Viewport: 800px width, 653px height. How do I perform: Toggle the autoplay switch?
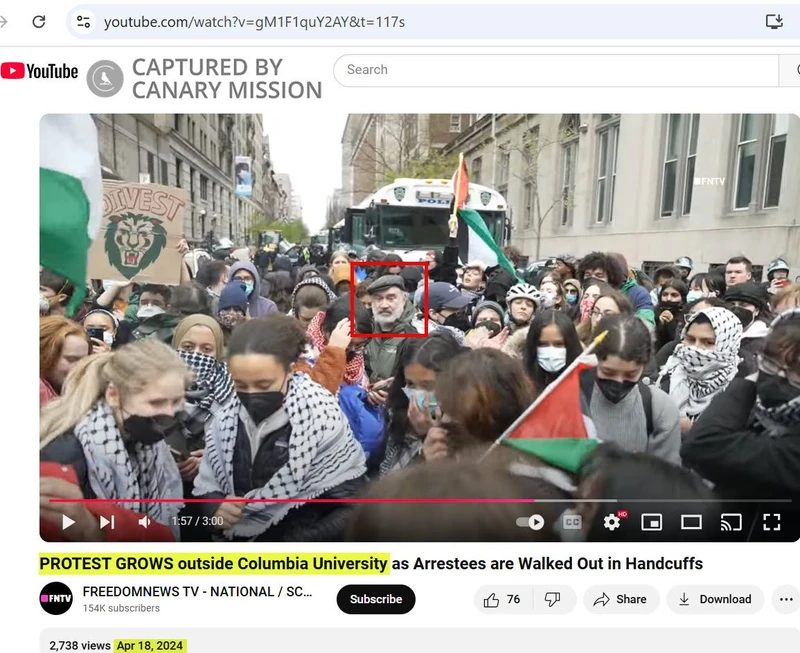(530, 522)
